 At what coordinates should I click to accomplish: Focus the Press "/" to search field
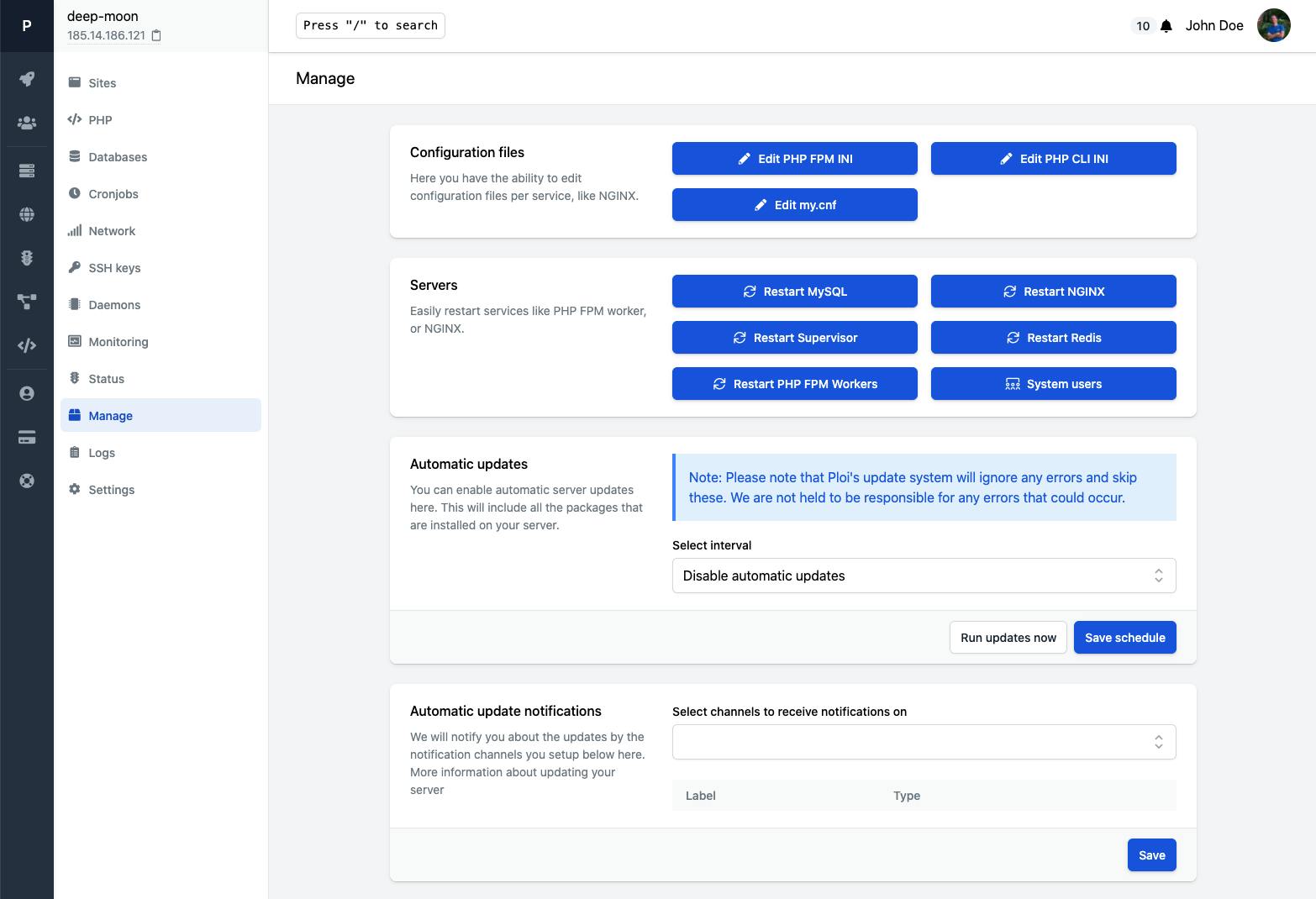371,25
